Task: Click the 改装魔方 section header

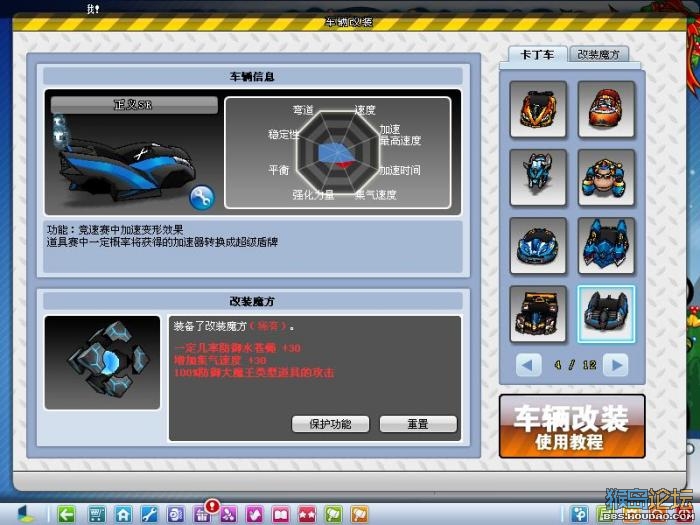Action: [x=253, y=301]
